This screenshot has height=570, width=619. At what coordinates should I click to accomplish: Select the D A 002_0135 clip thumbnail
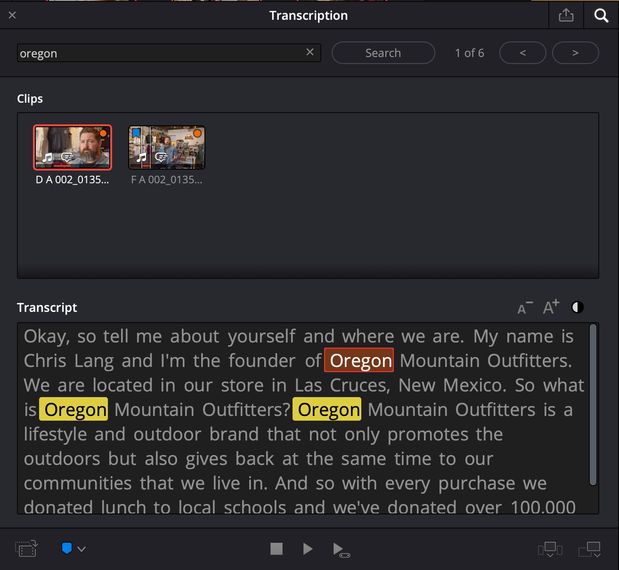(x=72, y=147)
